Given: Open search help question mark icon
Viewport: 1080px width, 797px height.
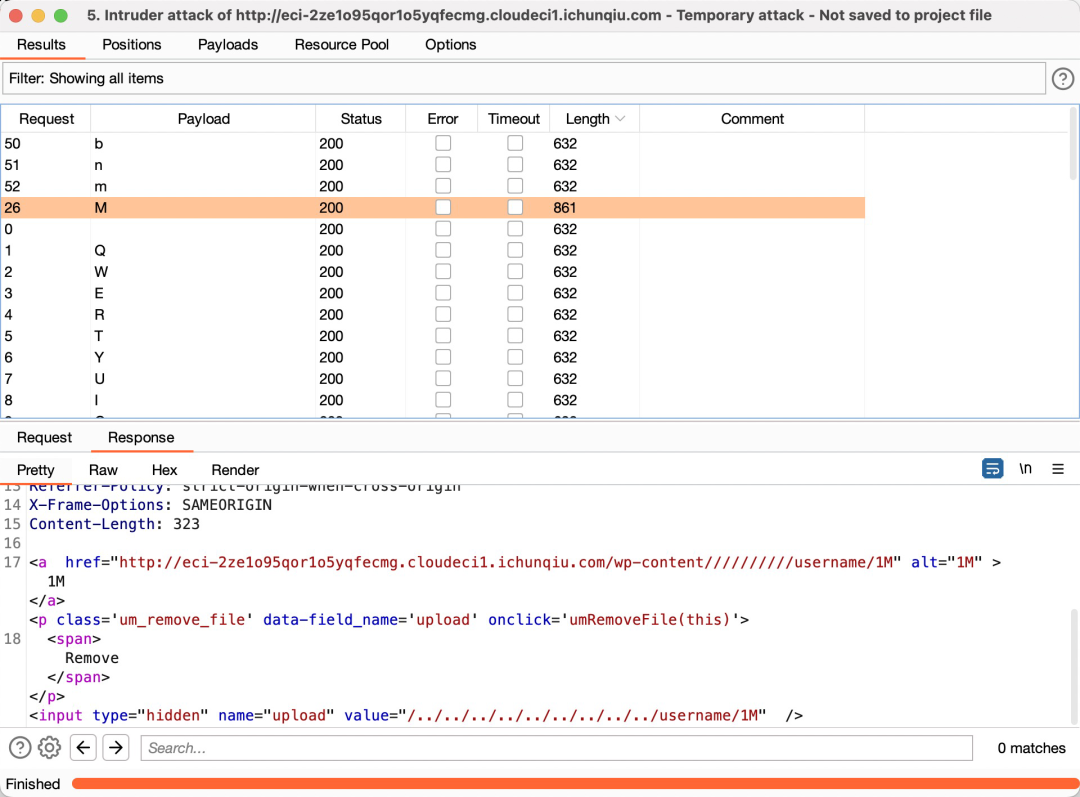Looking at the screenshot, I should point(20,747).
